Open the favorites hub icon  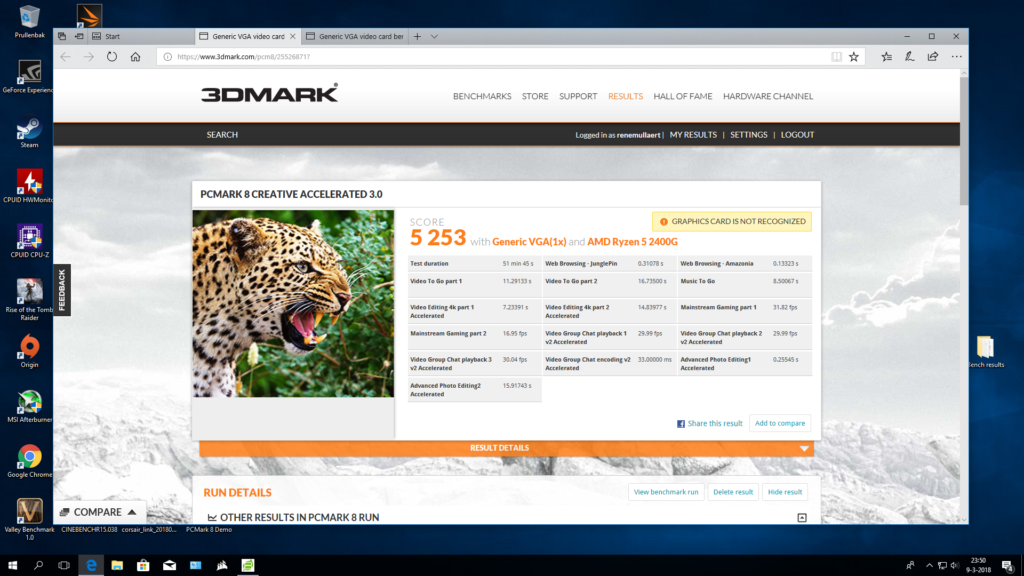pyautogui.click(x=886, y=57)
